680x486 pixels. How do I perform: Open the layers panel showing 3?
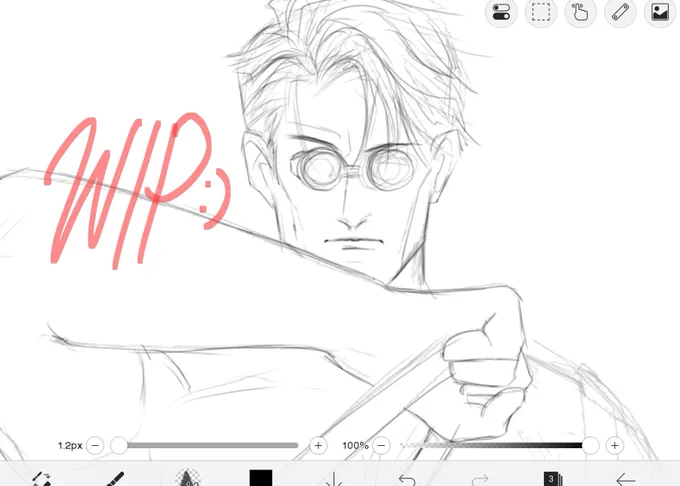click(x=552, y=479)
